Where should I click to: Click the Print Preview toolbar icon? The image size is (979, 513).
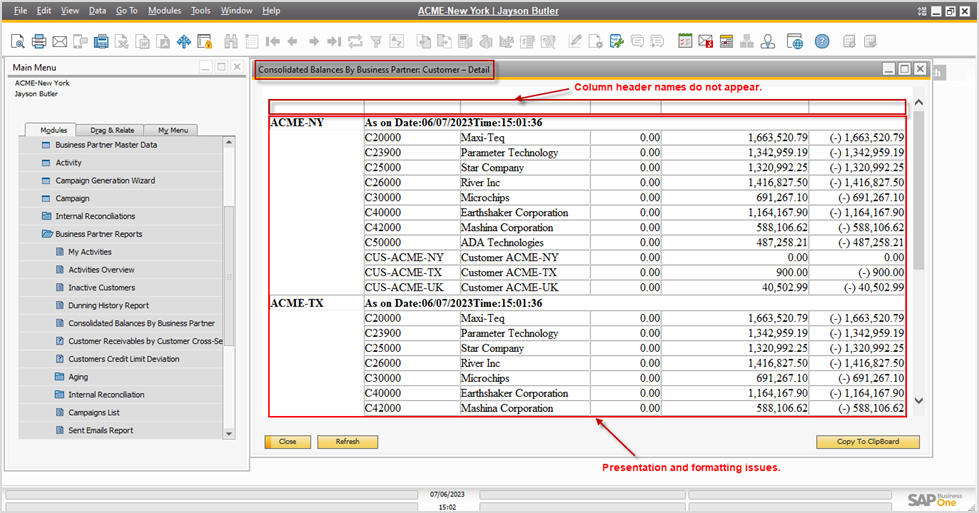[x=18, y=41]
